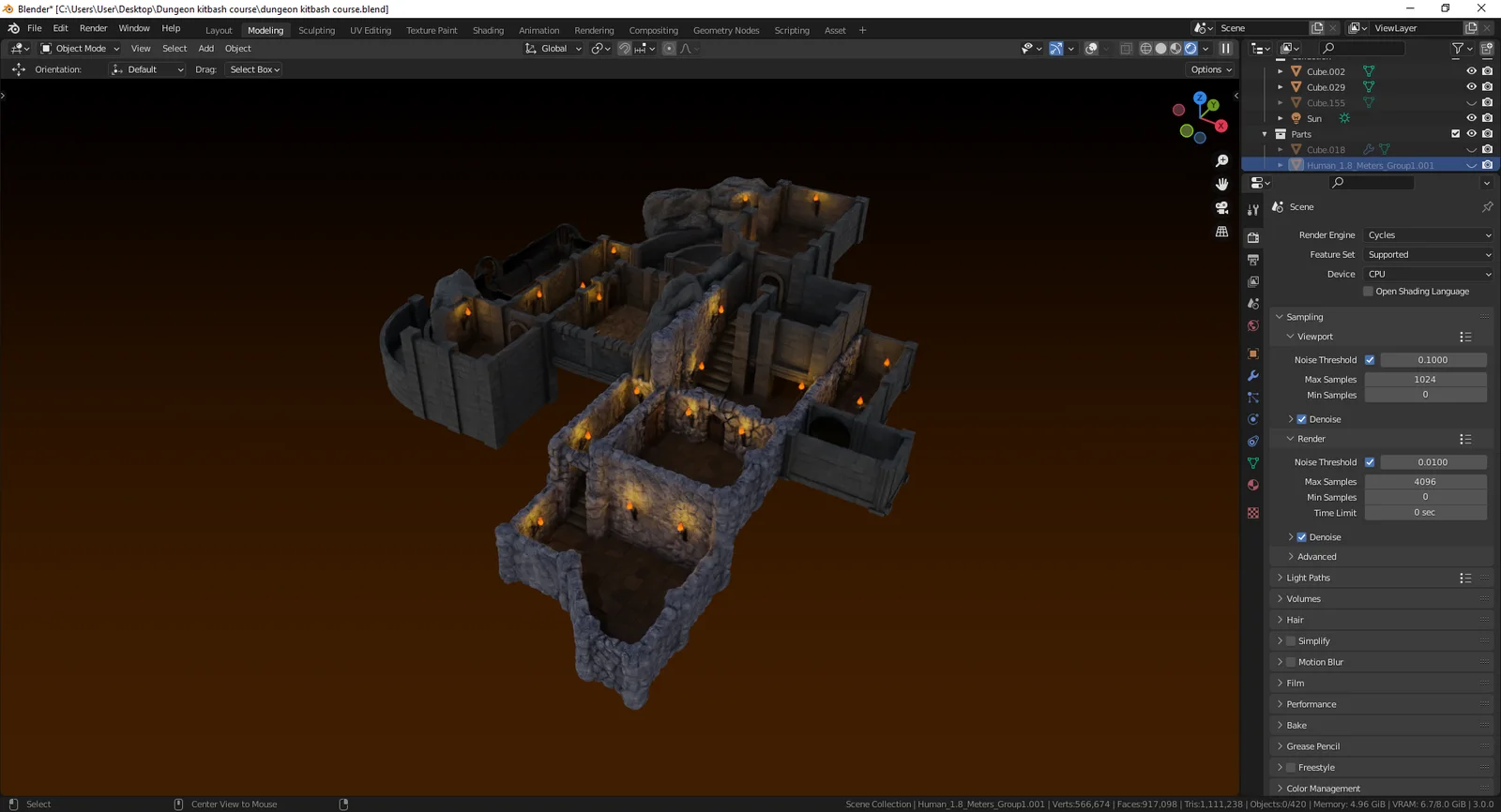
Task: Expand Cube.002 in outliner
Action: click(x=1281, y=71)
